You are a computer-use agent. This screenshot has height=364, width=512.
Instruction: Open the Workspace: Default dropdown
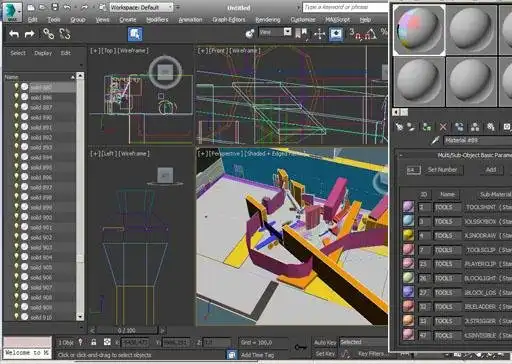coord(141,7)
